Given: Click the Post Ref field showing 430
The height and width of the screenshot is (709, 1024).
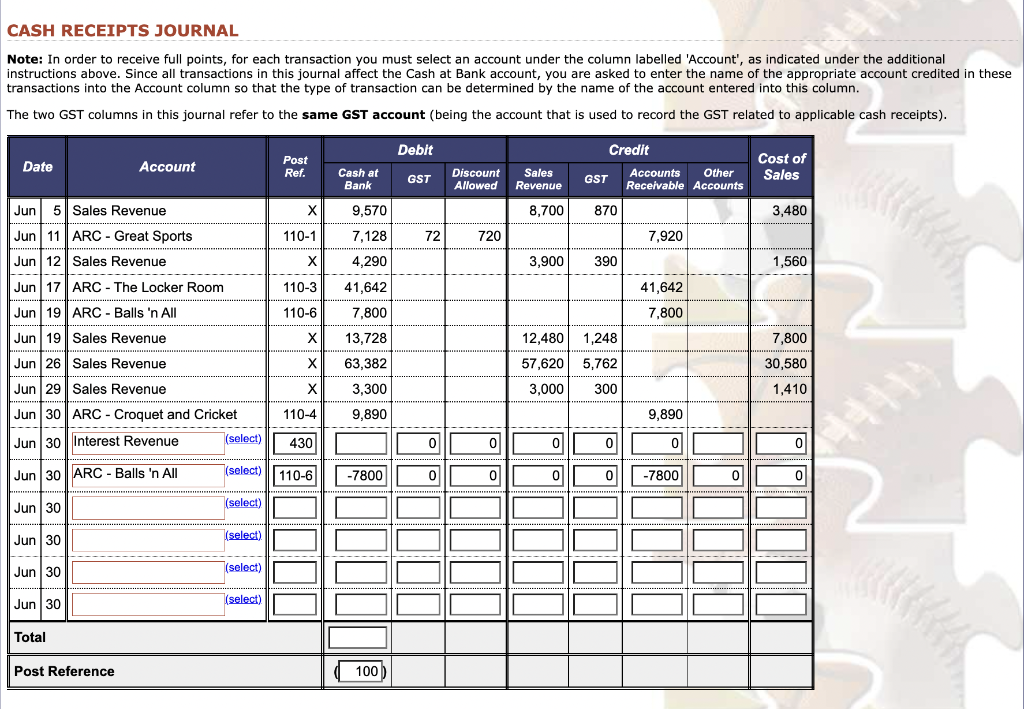Looking at the screenshot, I should click(295, 443).
